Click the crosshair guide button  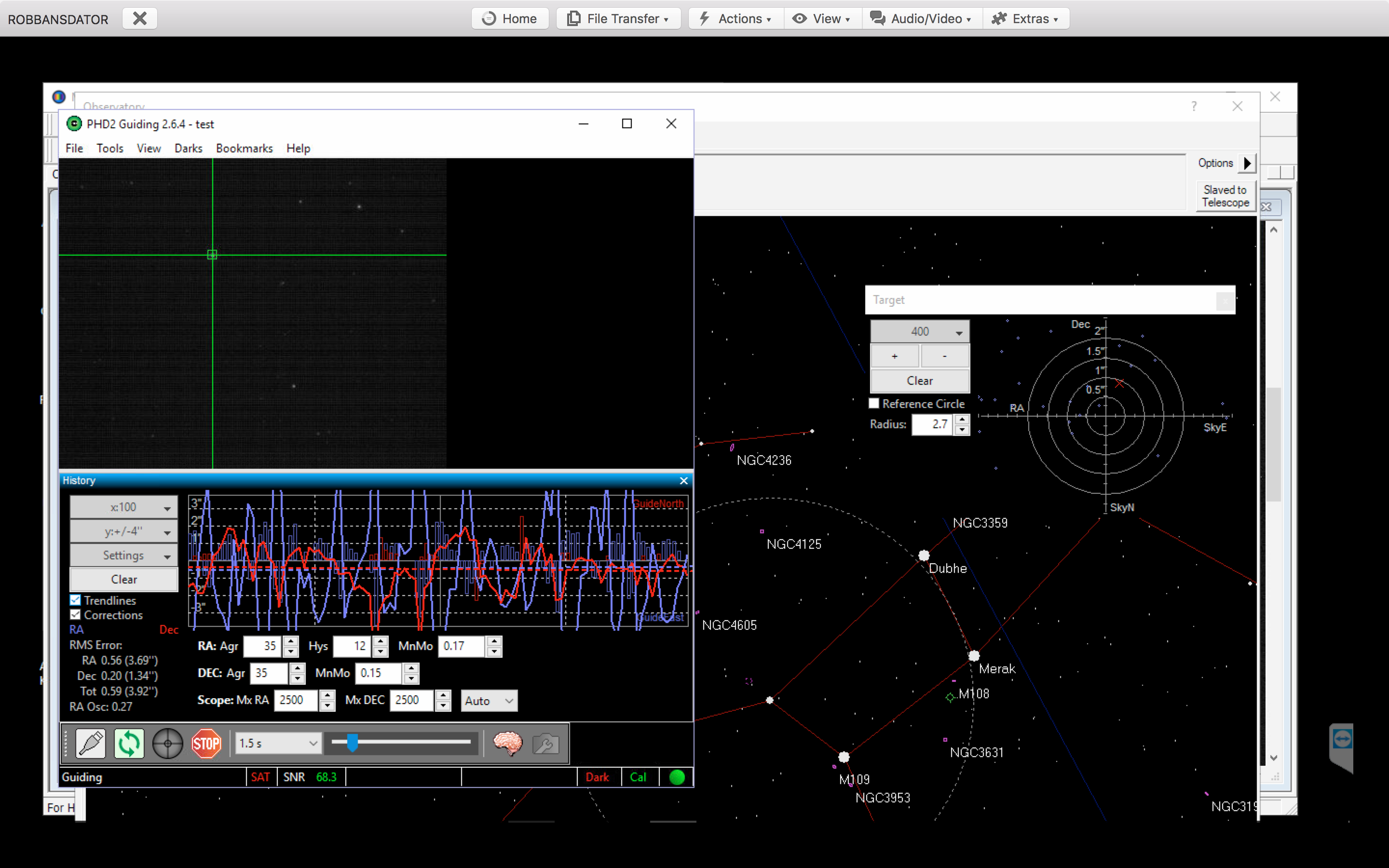(x=168, y=744)
